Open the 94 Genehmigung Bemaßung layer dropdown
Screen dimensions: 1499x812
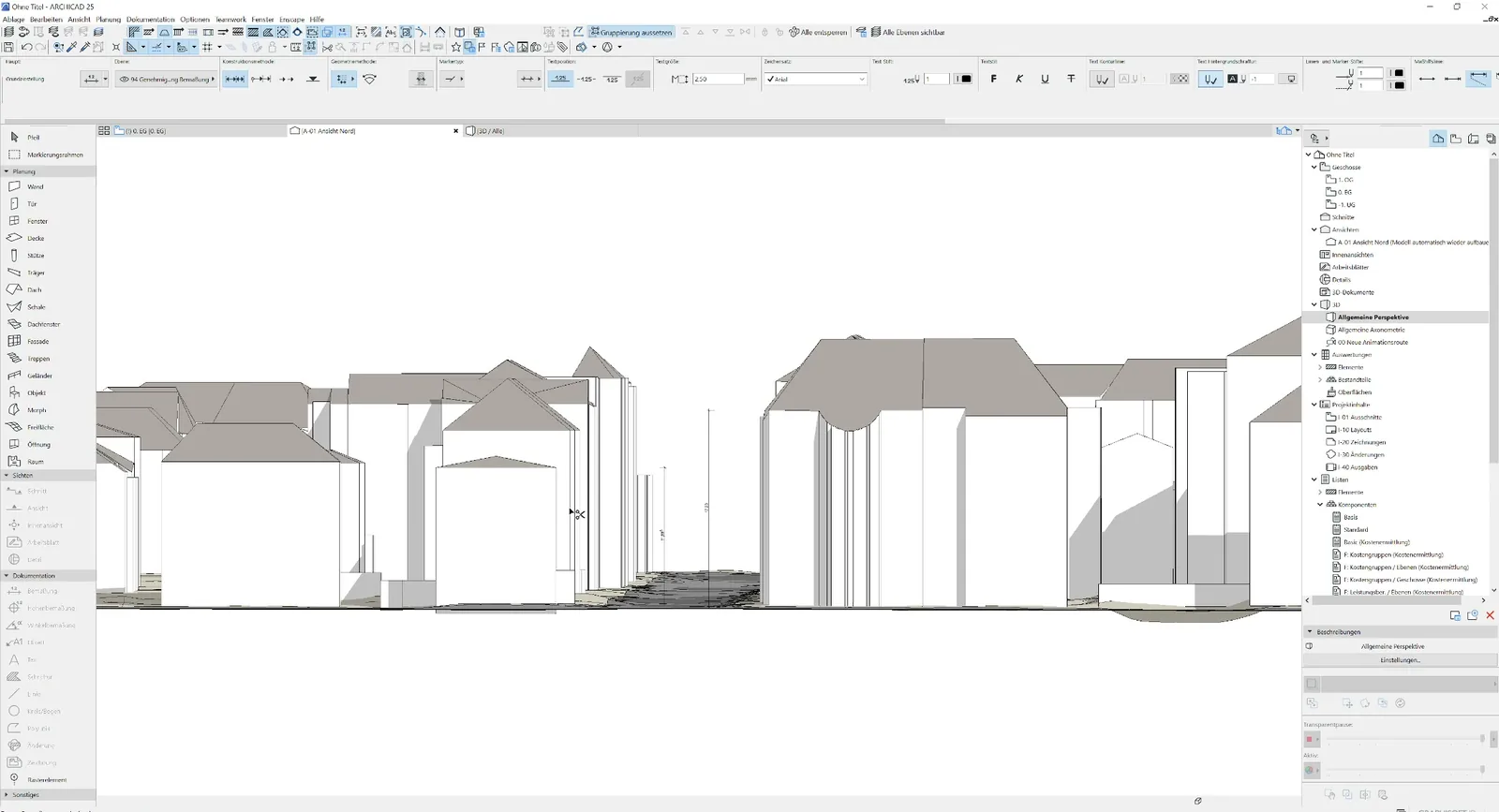pos(167,79)
